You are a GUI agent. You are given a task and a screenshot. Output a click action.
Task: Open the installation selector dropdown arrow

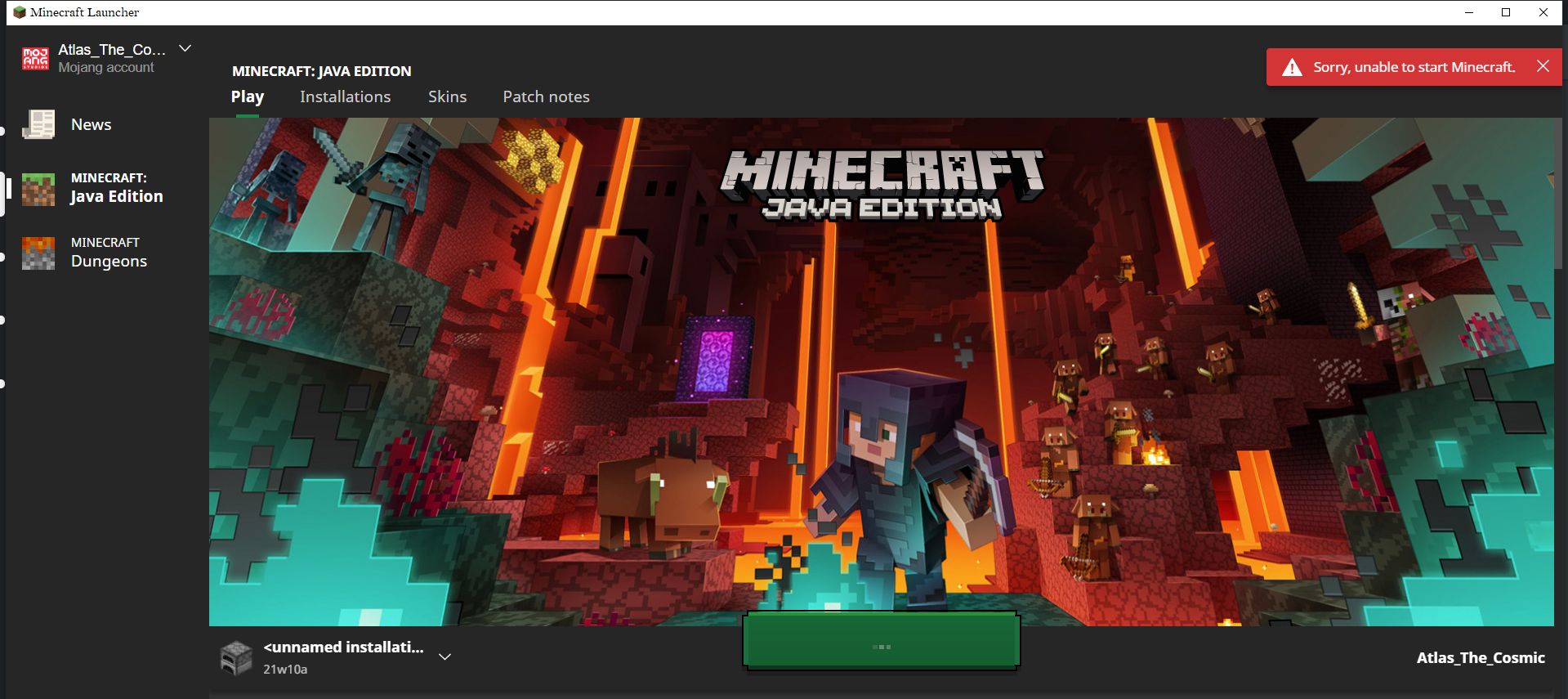click(445, 656)
